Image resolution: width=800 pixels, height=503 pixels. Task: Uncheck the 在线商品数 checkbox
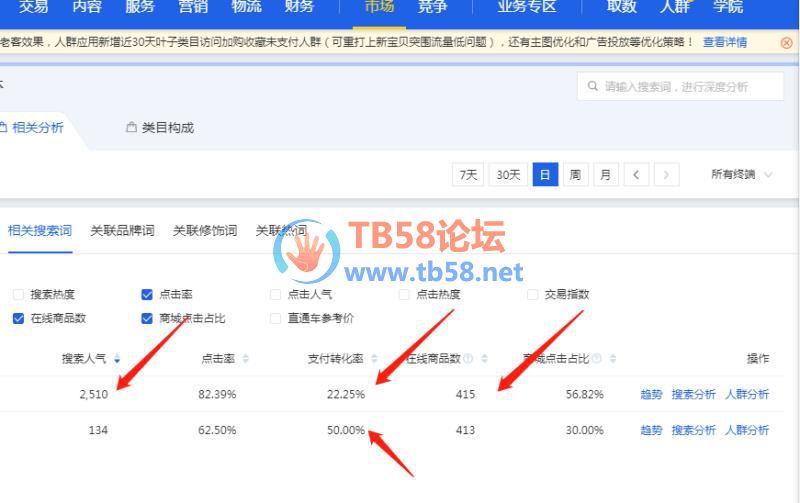pos(18,318)
